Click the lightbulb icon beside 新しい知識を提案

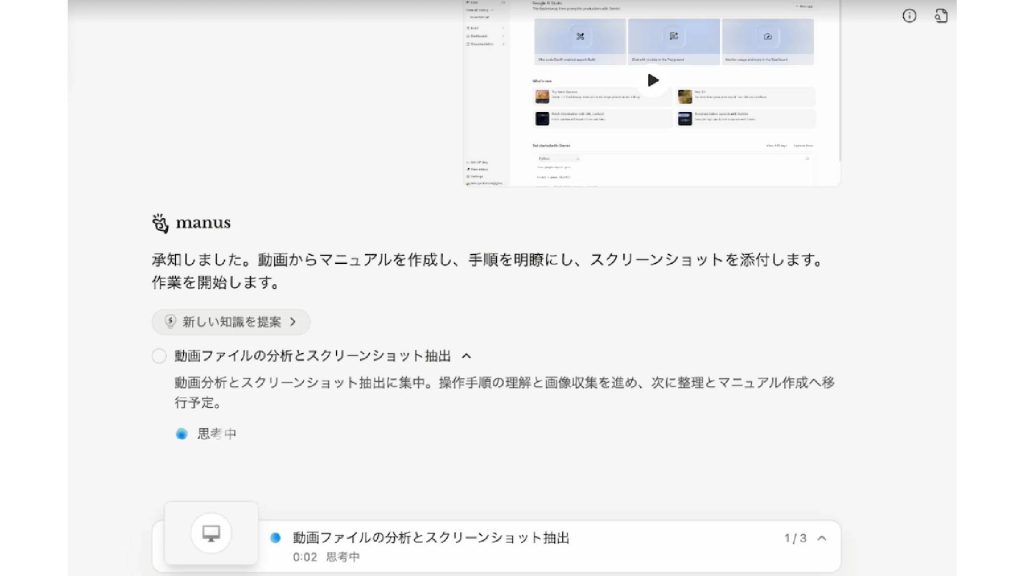point(170,322)
